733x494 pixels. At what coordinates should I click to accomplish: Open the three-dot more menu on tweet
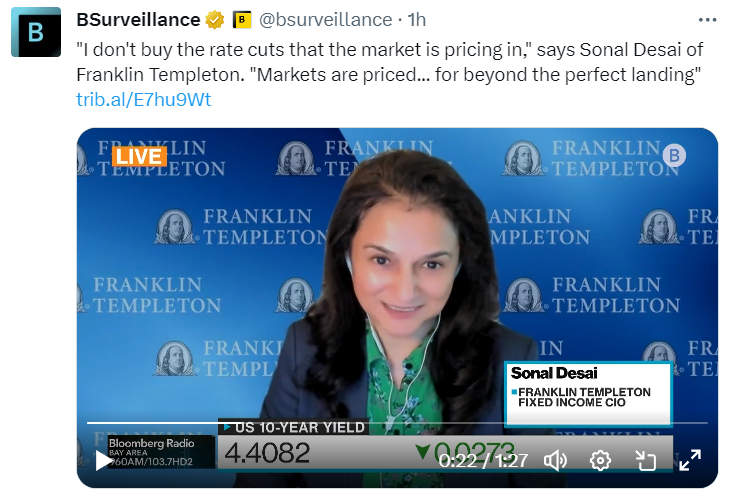(707, 20)
